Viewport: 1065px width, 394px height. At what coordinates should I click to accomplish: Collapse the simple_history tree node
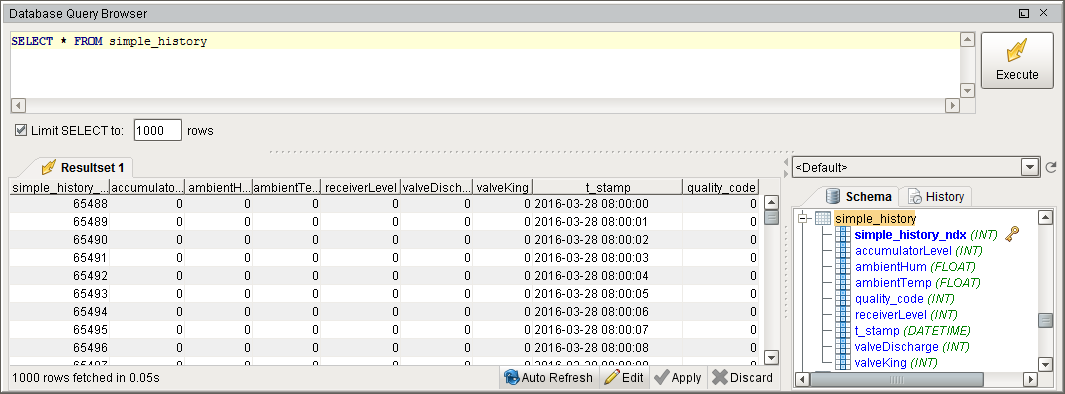click(803, 218)
